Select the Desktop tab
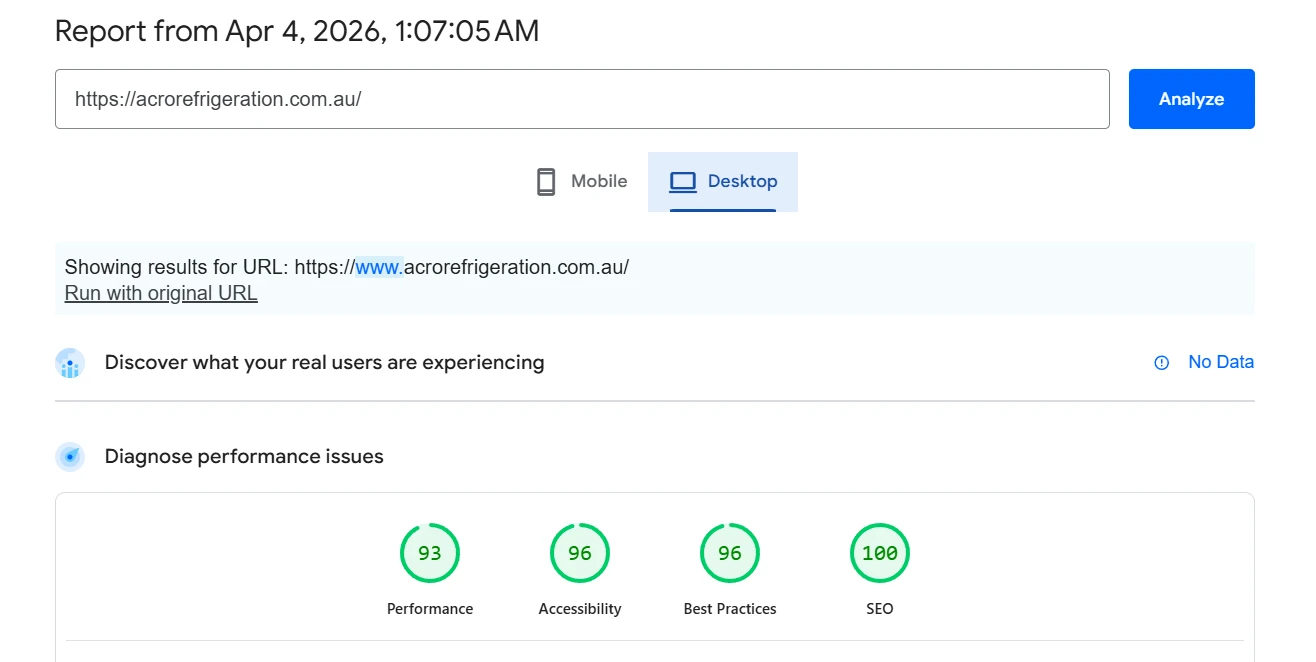Screen dimensions: 1316x662 point(723,182)
